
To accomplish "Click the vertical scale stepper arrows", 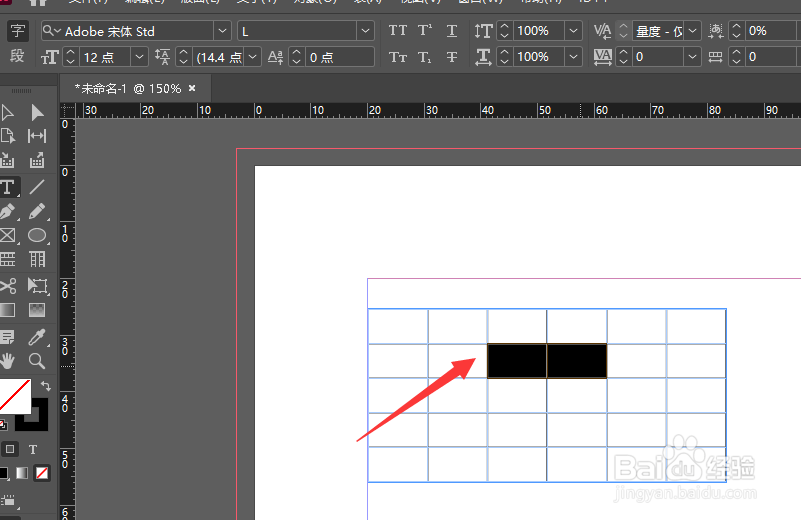I will coord(504,31).
